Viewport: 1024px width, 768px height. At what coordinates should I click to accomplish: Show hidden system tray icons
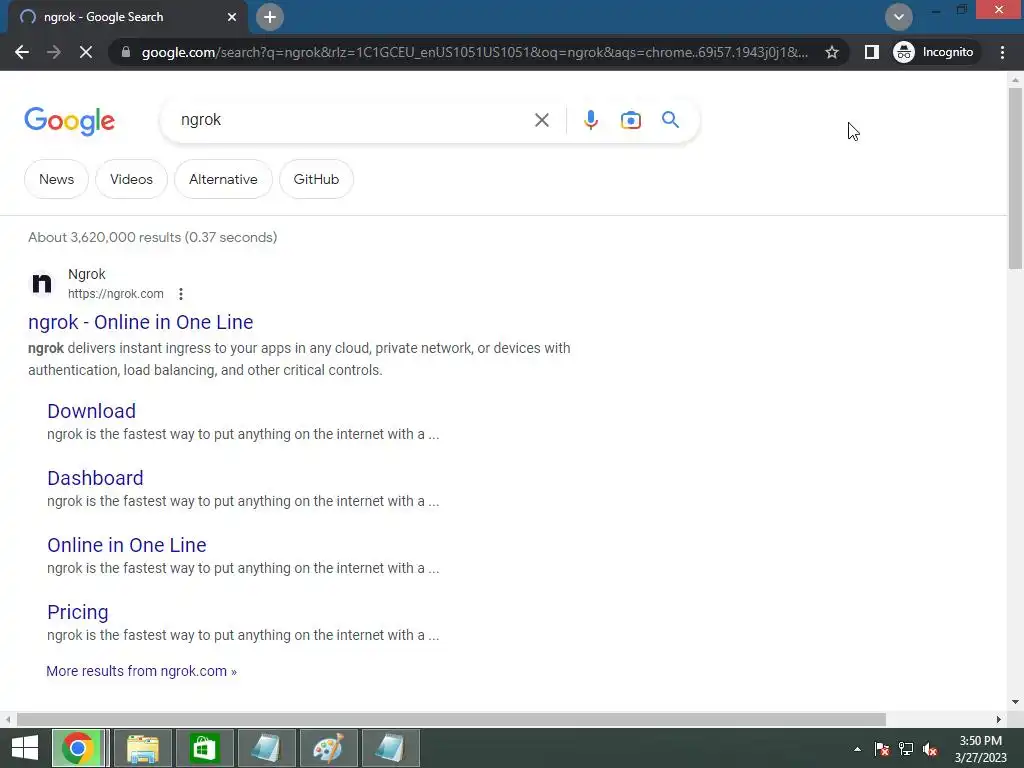tap(857, 749)
